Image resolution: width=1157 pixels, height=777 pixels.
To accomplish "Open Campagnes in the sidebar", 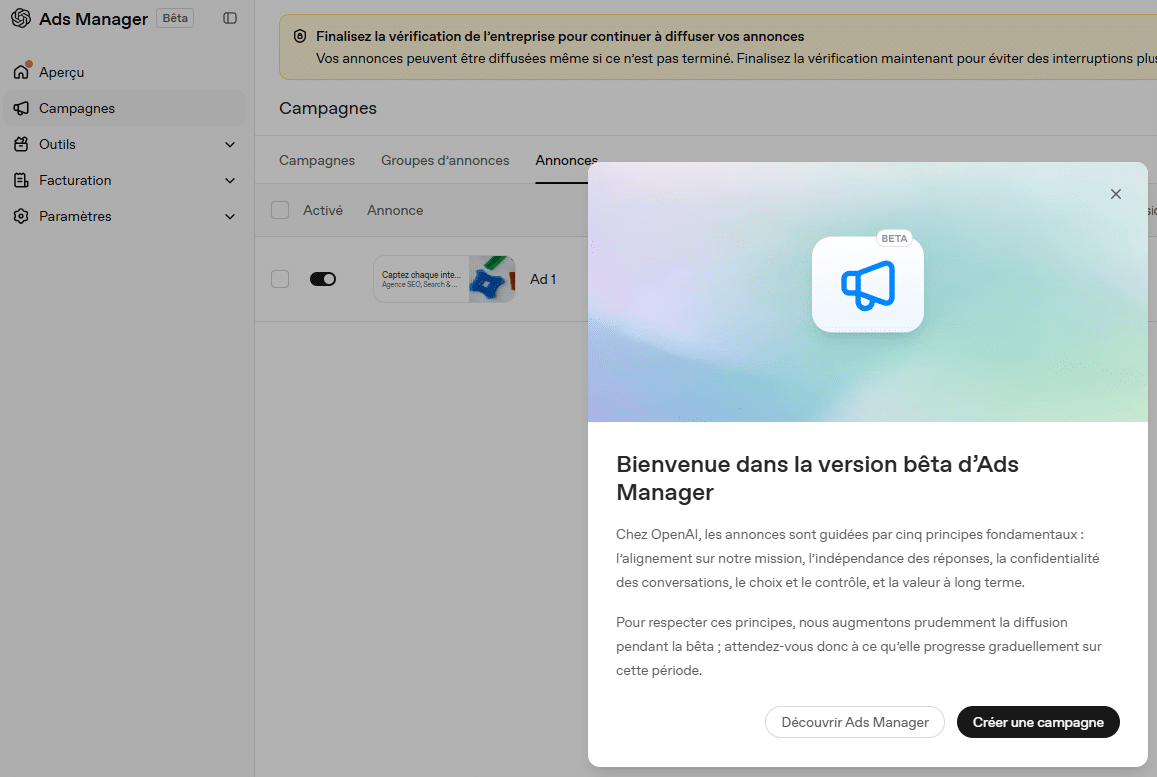I will coord(125,108).
